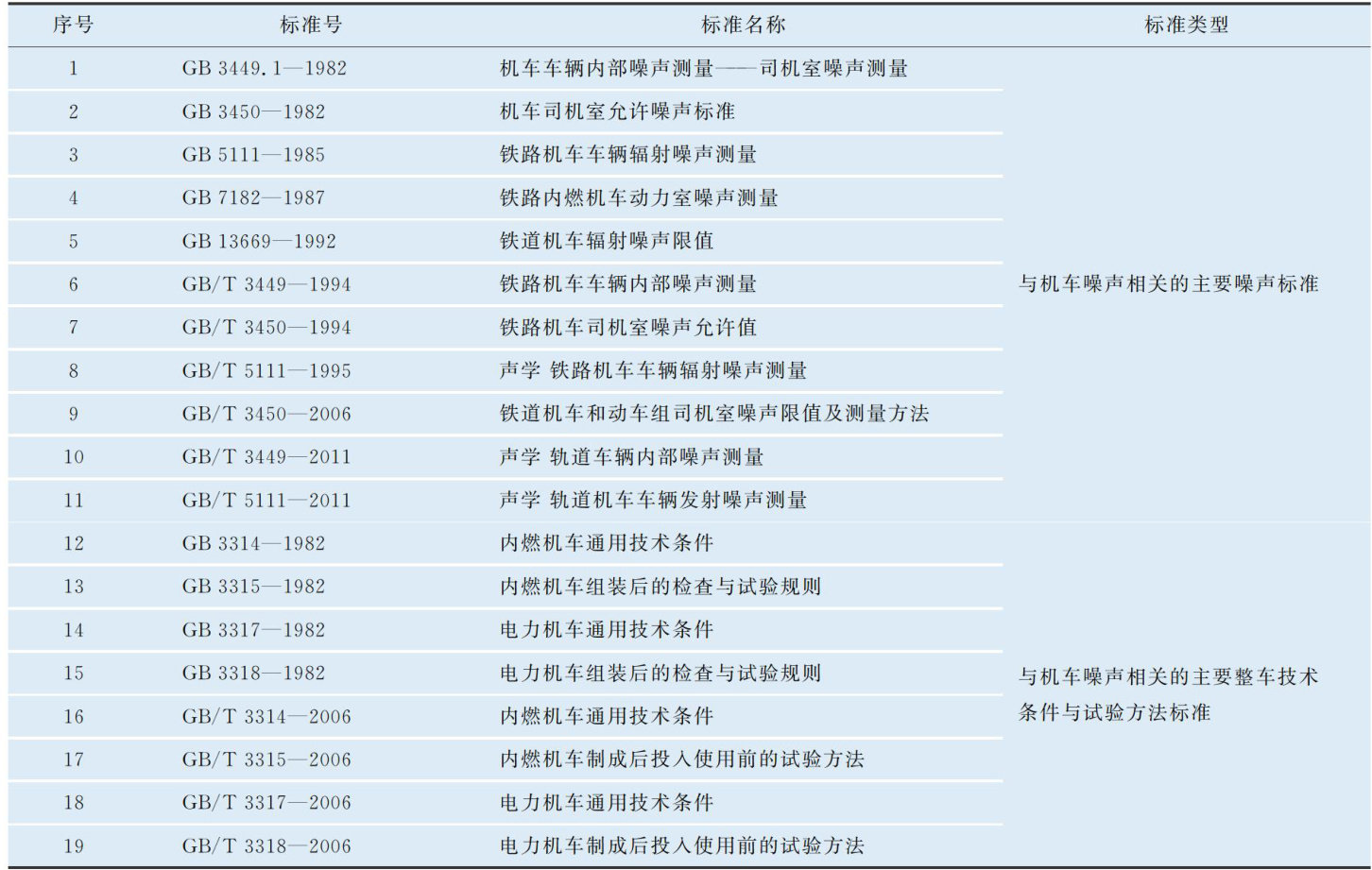
Task: Select standard number GB/T 3315—2006
Action: tap(266, 759)
